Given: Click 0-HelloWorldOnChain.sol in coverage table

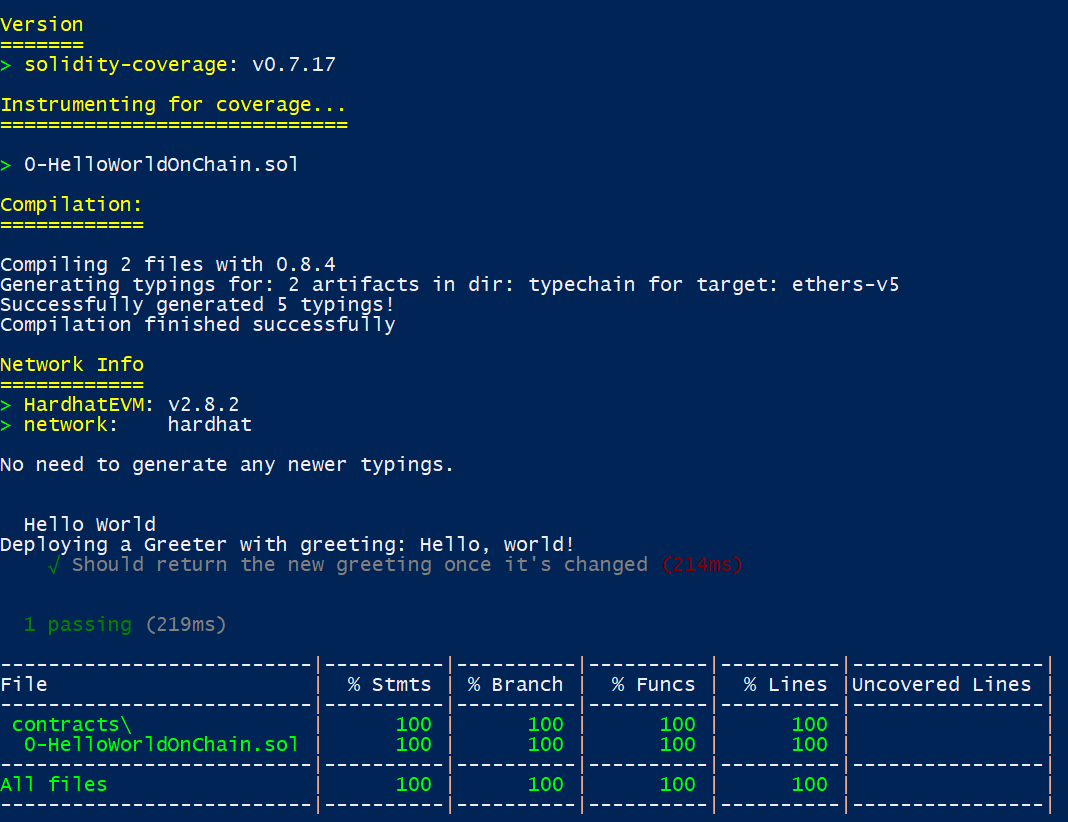Looking at the screenshot, I should coord(161,744).
